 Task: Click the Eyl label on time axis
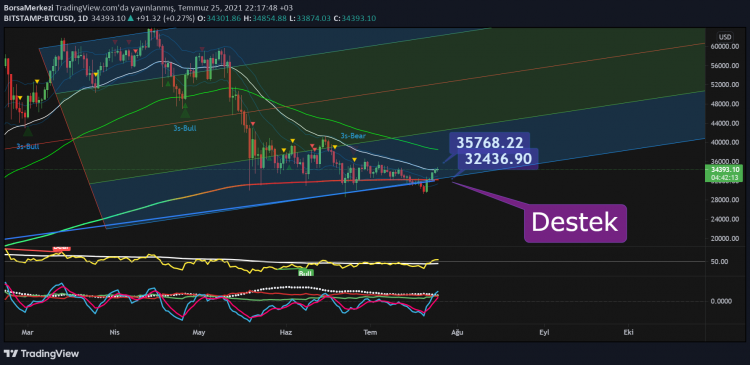click(543, 331)
